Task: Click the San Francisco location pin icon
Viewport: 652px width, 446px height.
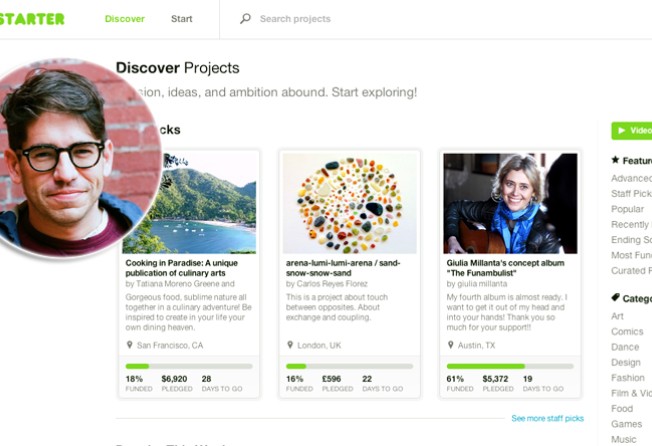Action: click(130, 345)
